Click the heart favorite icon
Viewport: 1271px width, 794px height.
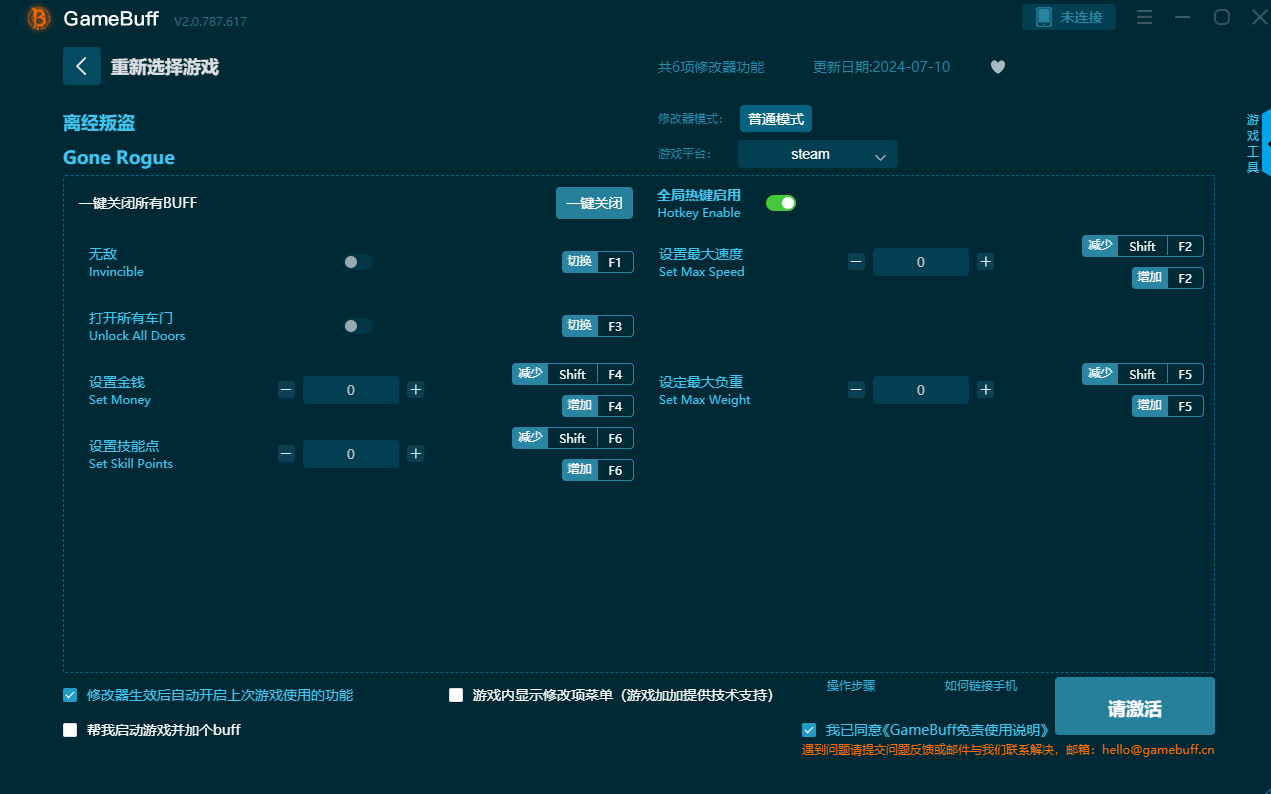tap(997, 67)
